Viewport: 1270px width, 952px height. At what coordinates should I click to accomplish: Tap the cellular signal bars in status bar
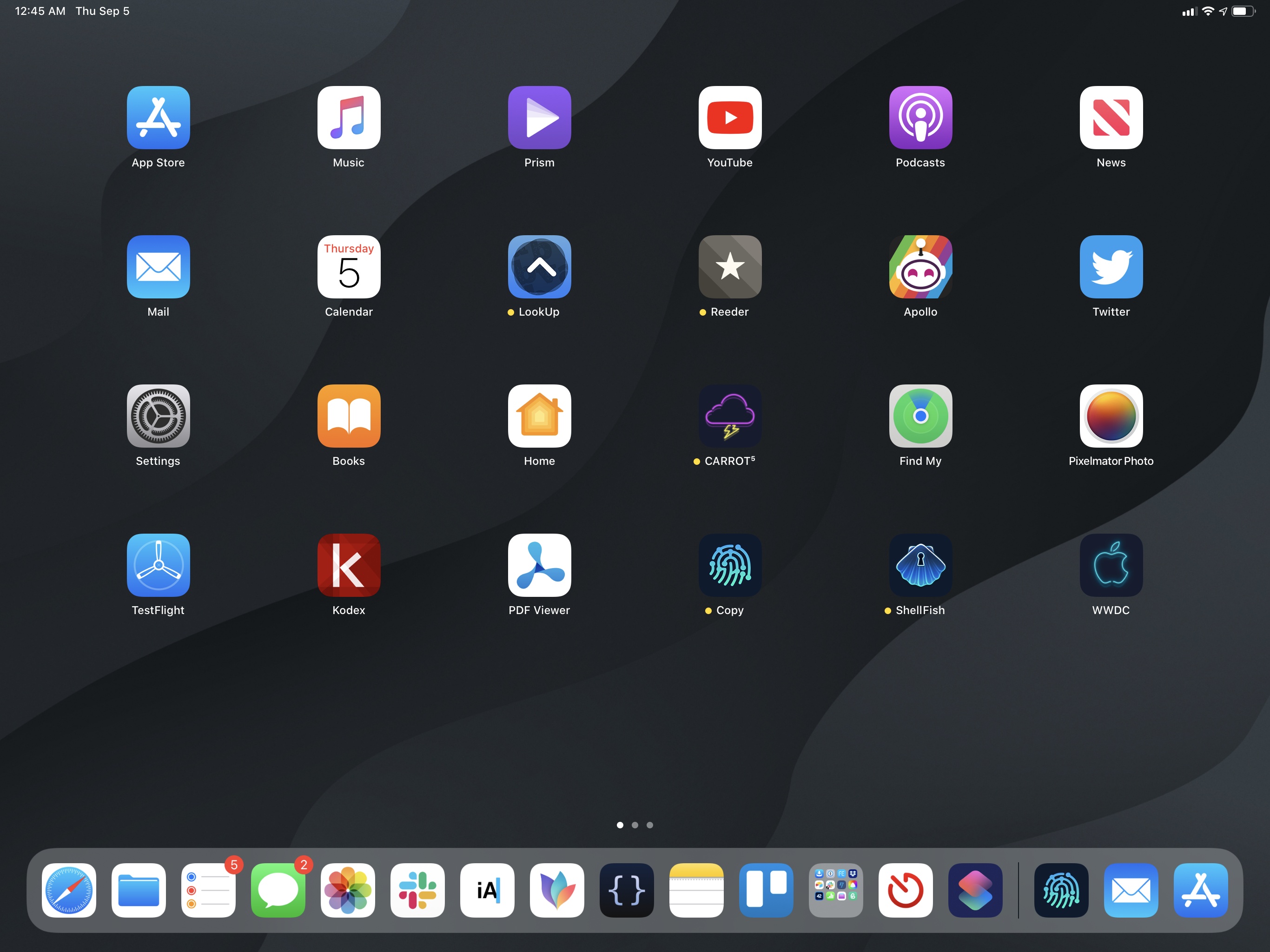[x=1189, y=12]
